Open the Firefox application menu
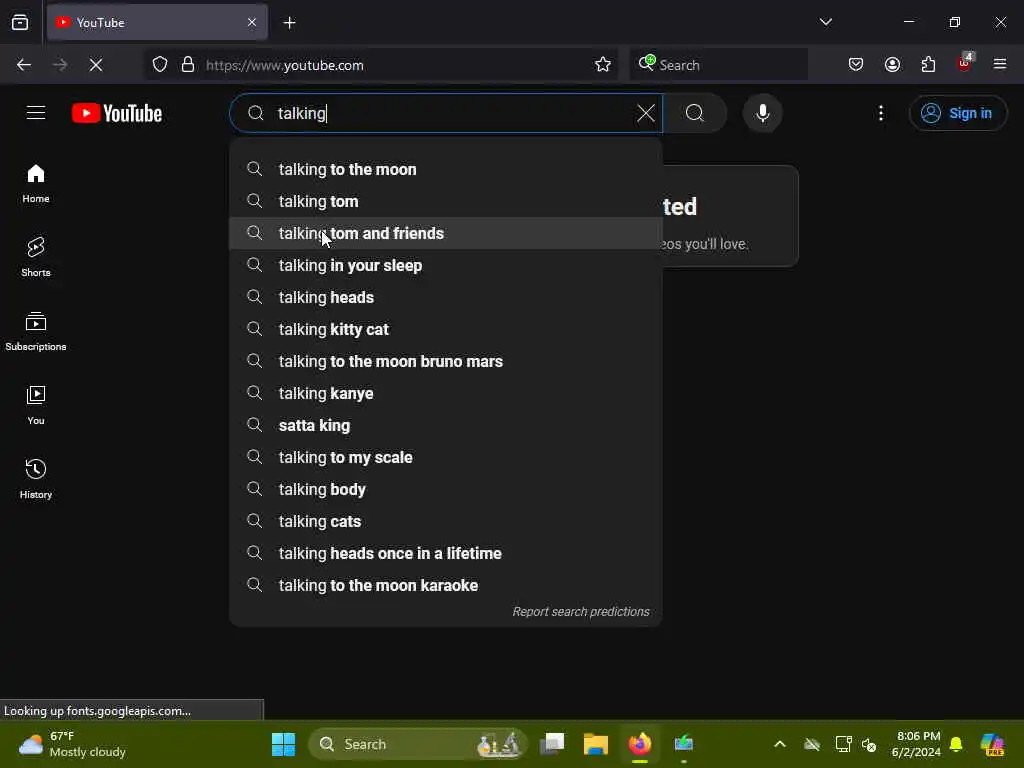1024x768 pixels. (1000, 65)
